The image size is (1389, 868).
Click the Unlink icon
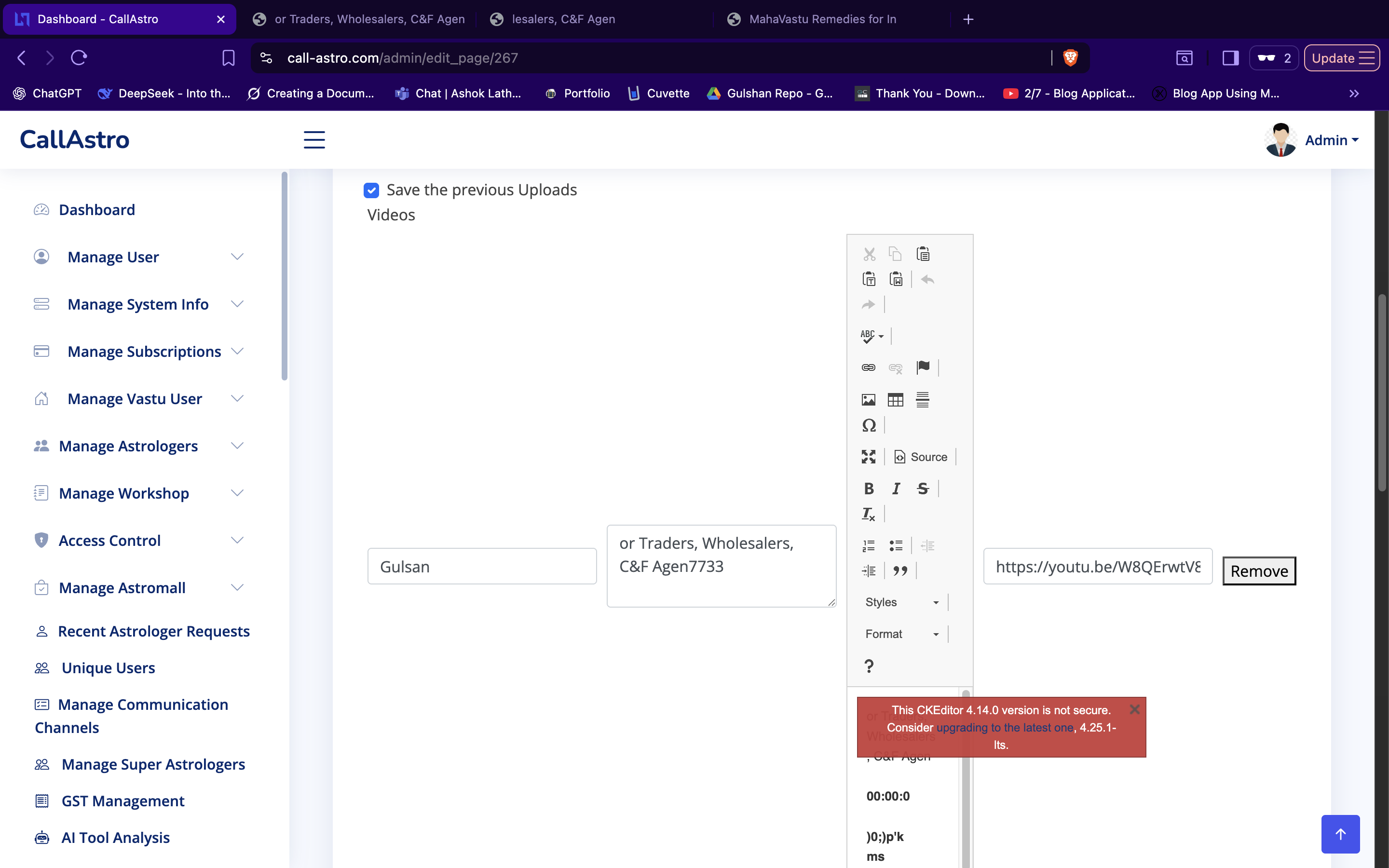896,367
